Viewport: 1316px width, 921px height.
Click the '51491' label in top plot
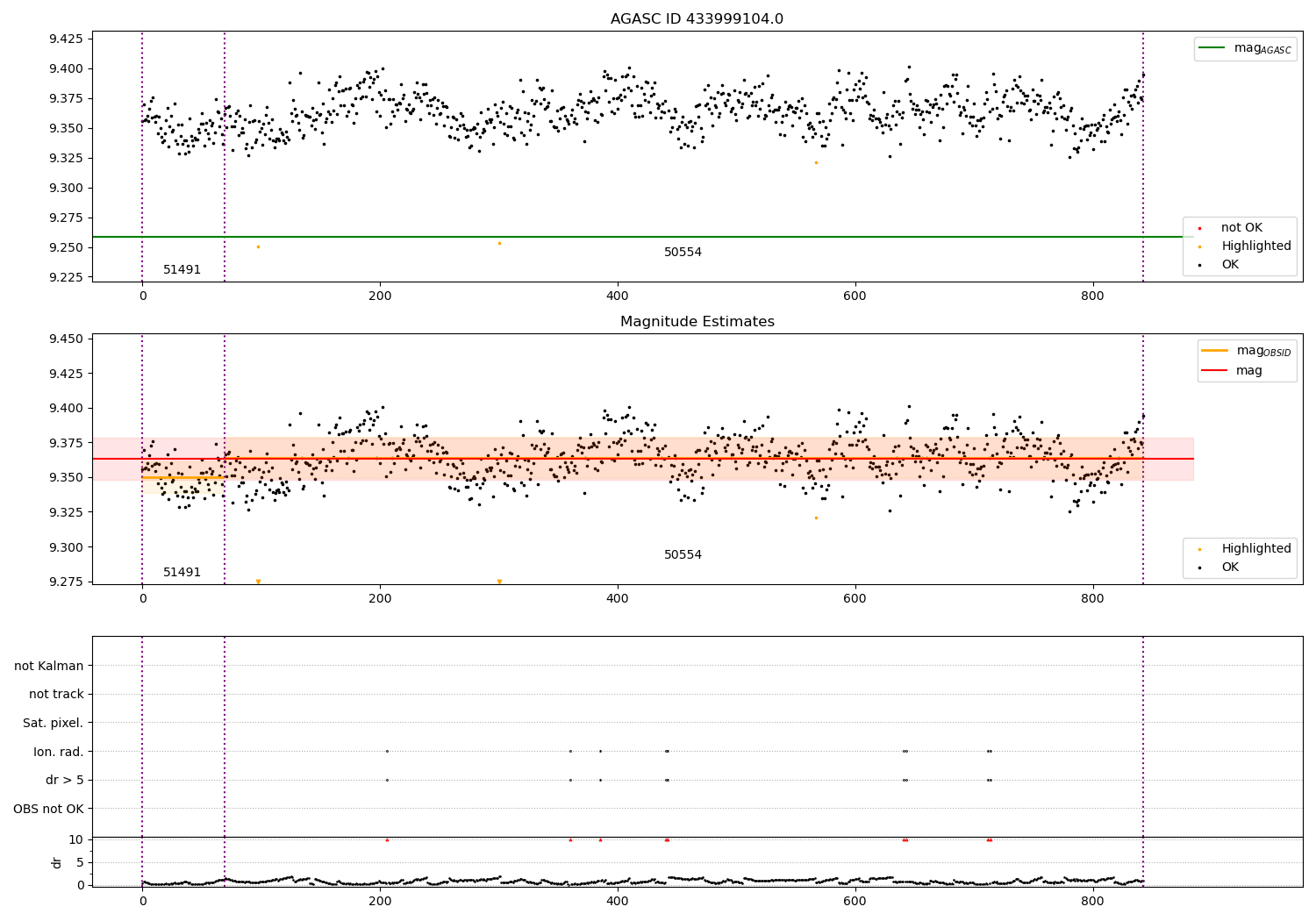click(x=182, y=270)
